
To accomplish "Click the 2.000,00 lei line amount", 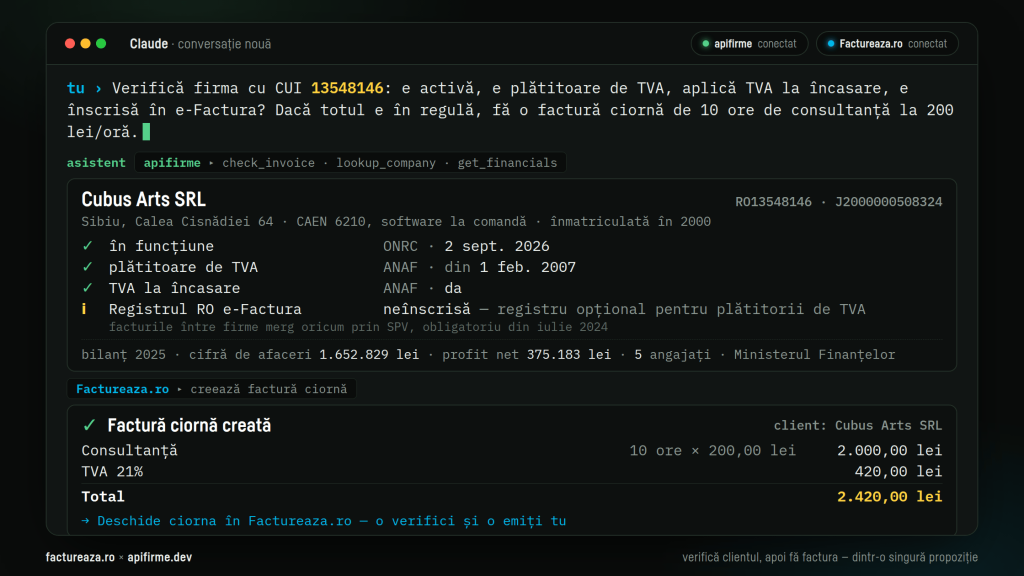I will [x=889, y=451].
